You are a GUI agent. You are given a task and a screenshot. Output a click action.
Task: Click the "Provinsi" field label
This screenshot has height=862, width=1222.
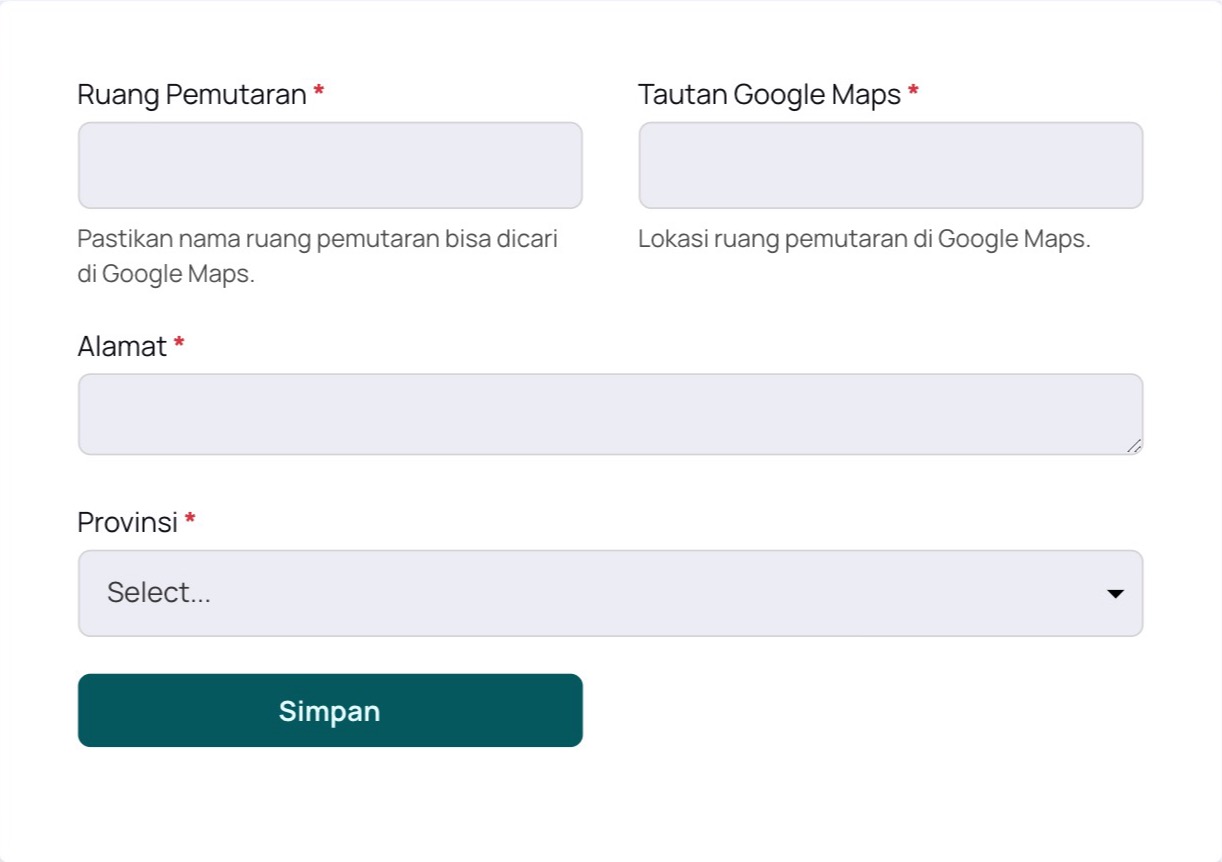(127, 522)
